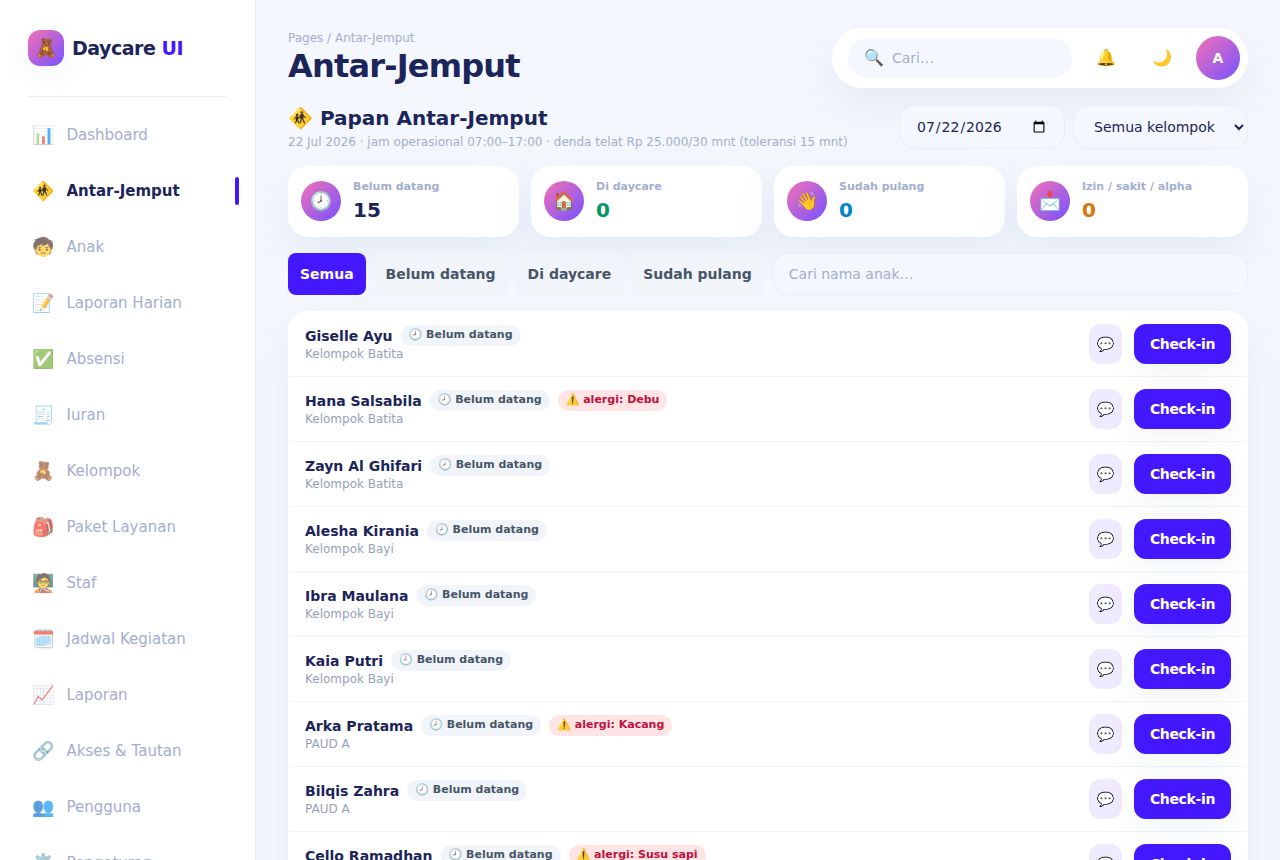Image resolution: width=1280 pixels, height=860 pixels.
Task: Focus the Cari search field in header
Action: (x=960, y=58)
